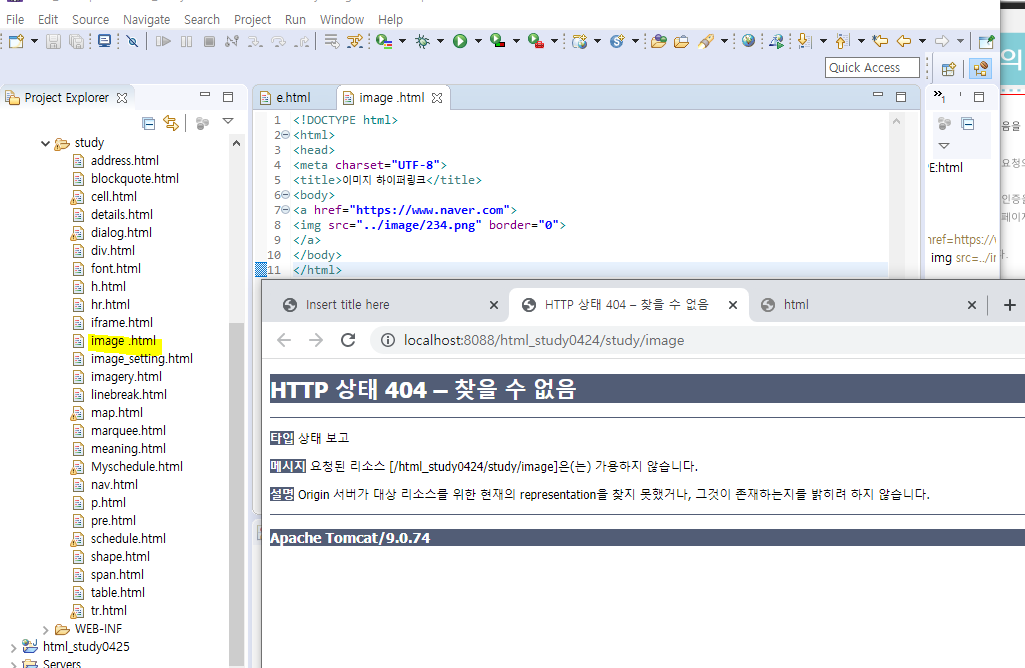Toggle Link with Editor in Project Explorer
Image resolution: width=1025 pixels, height=668 pixels.
coord(171,123)
